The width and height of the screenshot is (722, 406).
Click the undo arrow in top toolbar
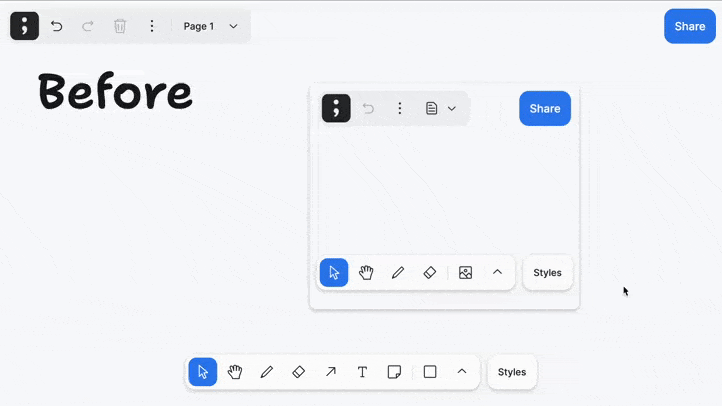coord(57,26)
